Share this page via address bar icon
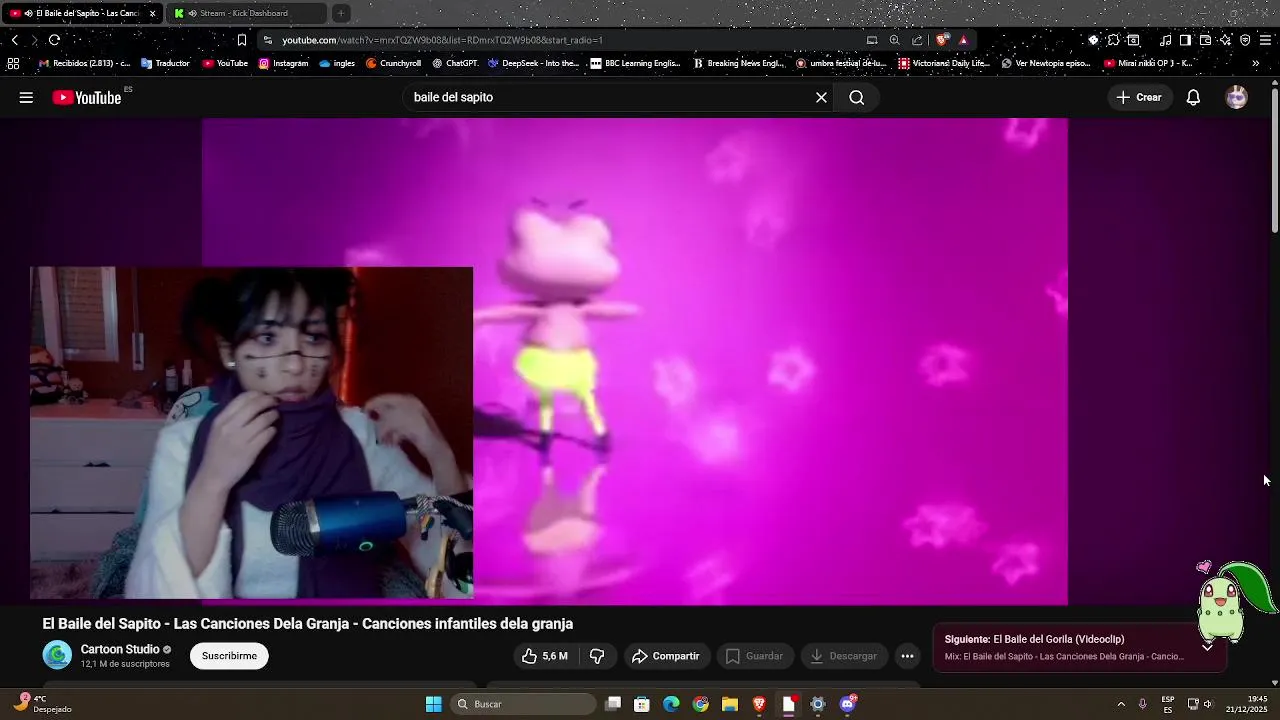This screenshot has height=720, width=1280. point(917,40)
